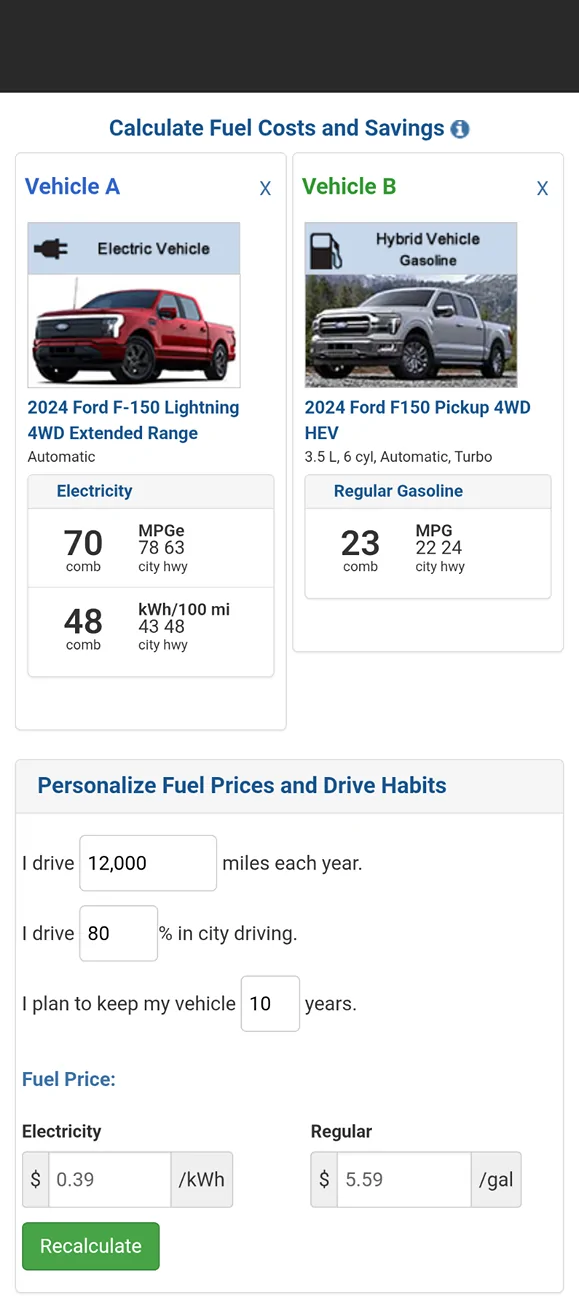Viewport: 579px width, 1300px height.
Task: Click the dollar sign beside the electricity price
Action: [35, 1179]
